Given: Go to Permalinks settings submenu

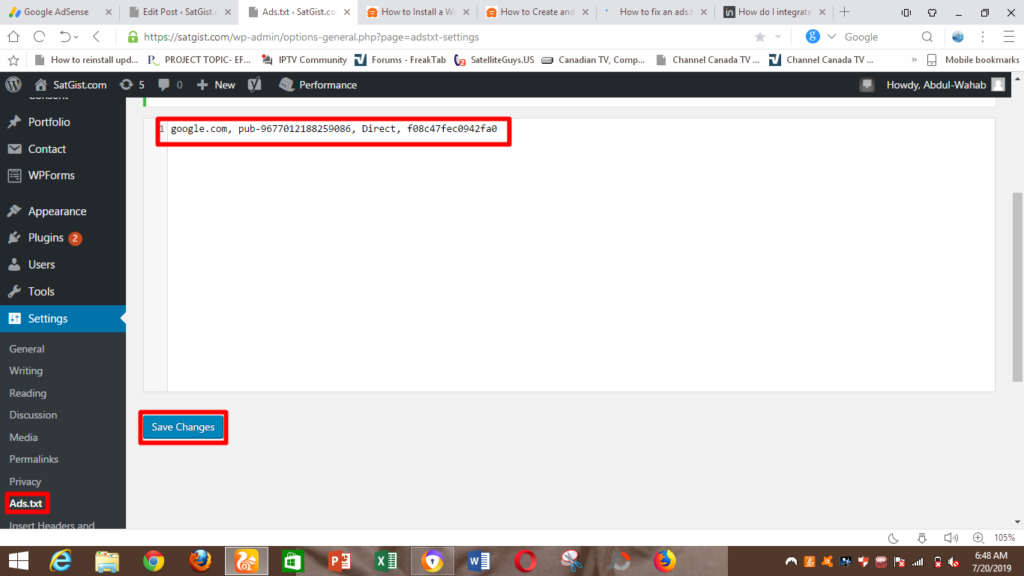Looking at the screenshot, I should (34, 459).
